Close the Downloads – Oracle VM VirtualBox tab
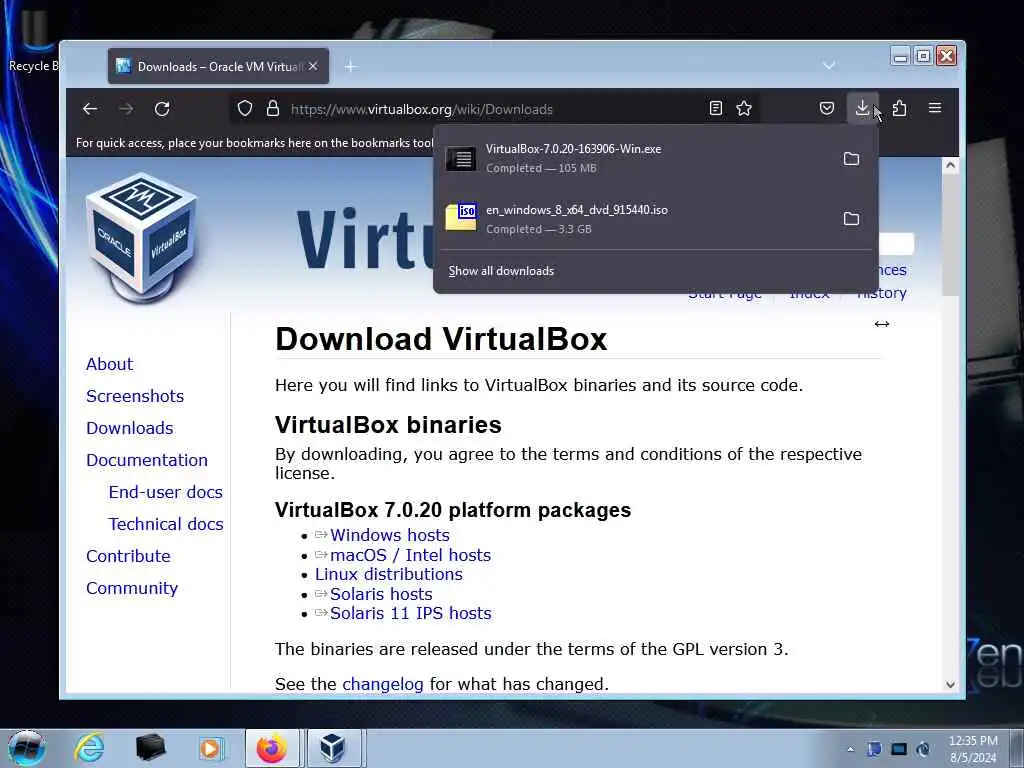The image size is (1024, 768). 313,66
